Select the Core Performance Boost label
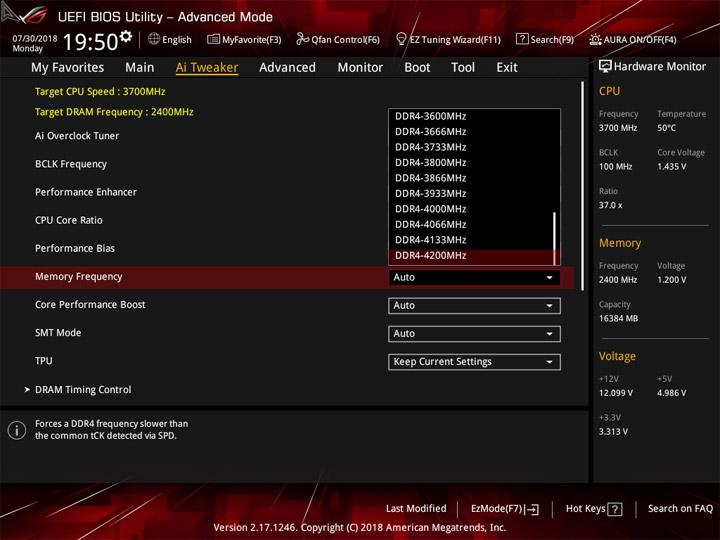Viewport: 720px width, 540px height. [90, 304]
